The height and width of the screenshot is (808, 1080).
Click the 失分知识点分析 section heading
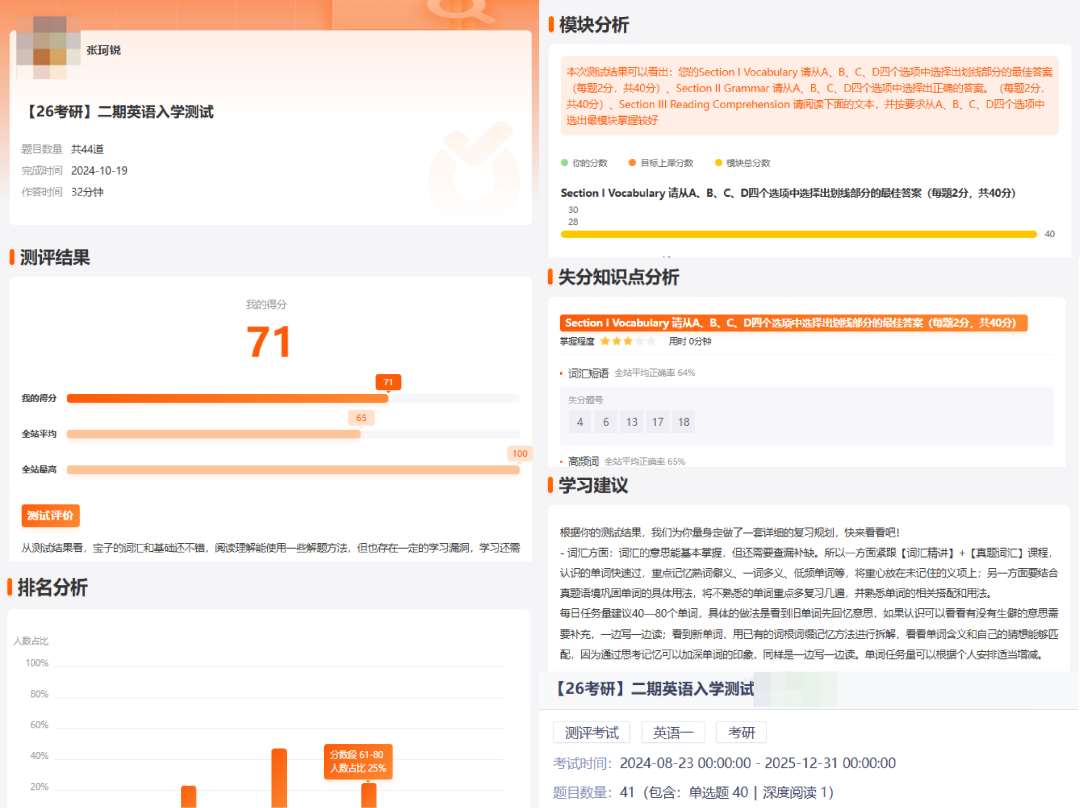619,277
